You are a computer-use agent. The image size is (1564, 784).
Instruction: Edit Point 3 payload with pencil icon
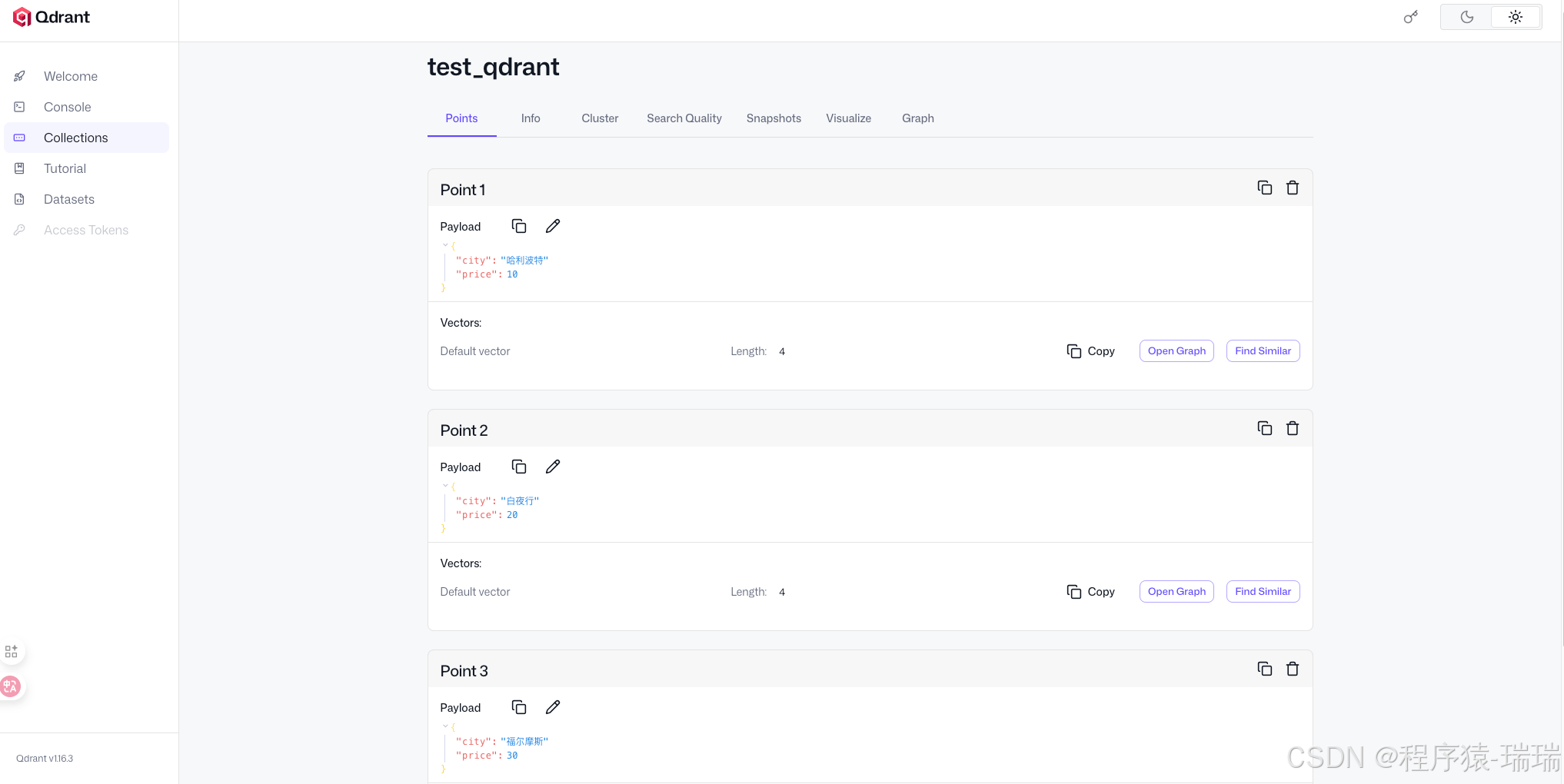point(553,707)
